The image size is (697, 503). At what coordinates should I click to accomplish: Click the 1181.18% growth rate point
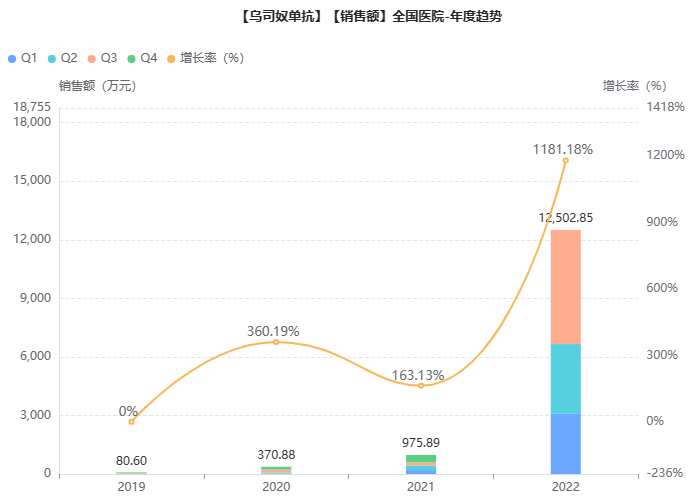coord(566,160)
